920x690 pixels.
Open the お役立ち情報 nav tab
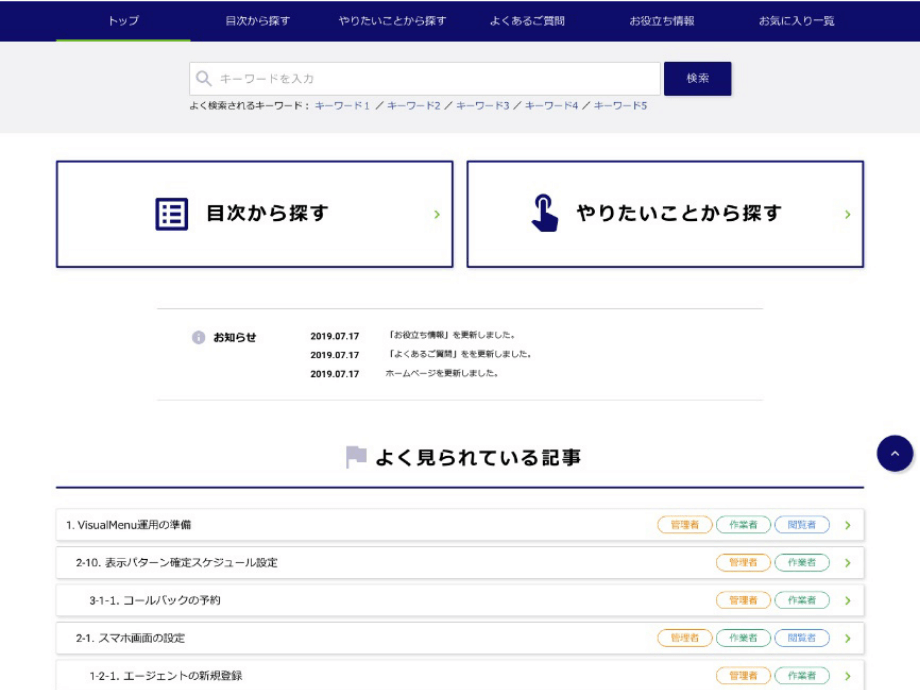tap(661, 21)
